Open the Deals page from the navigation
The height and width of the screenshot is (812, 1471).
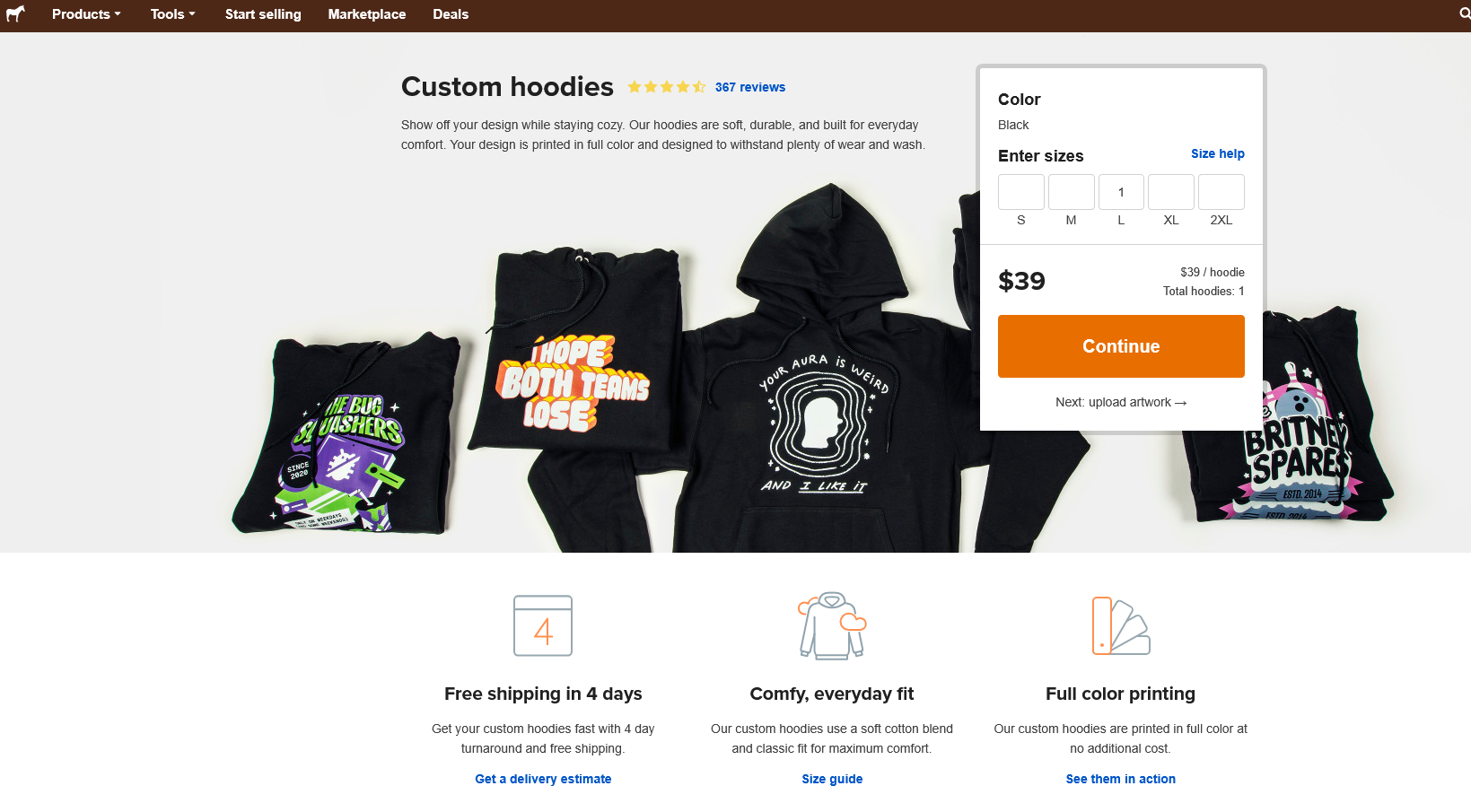(x=450, y=13)
